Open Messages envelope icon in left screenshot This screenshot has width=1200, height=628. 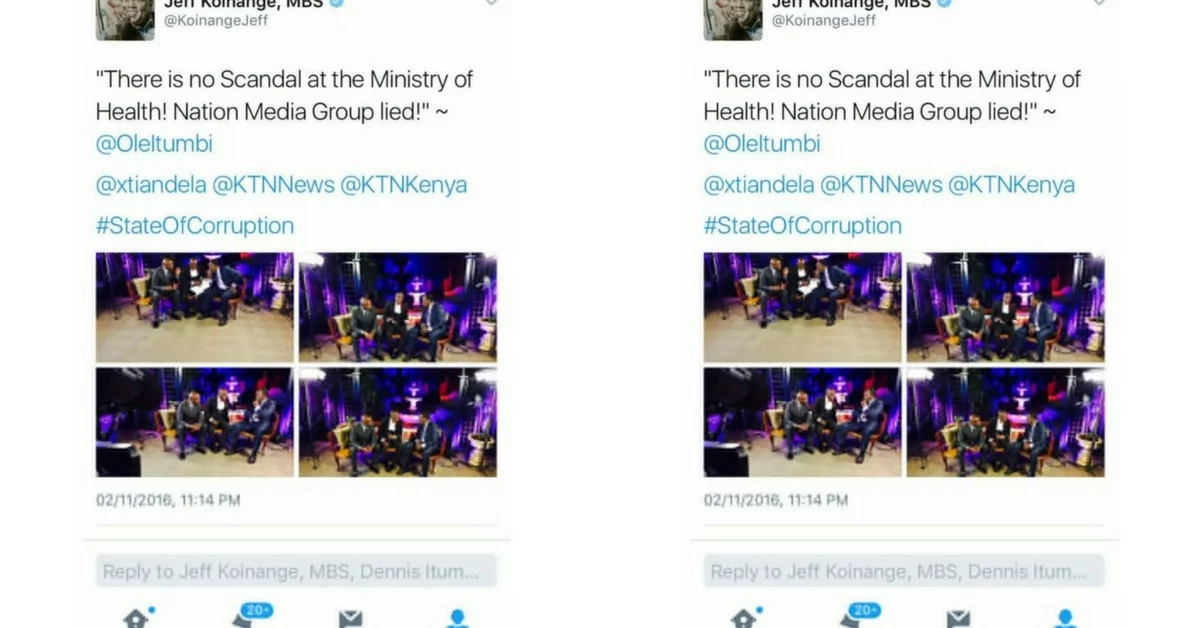(350, 619)
